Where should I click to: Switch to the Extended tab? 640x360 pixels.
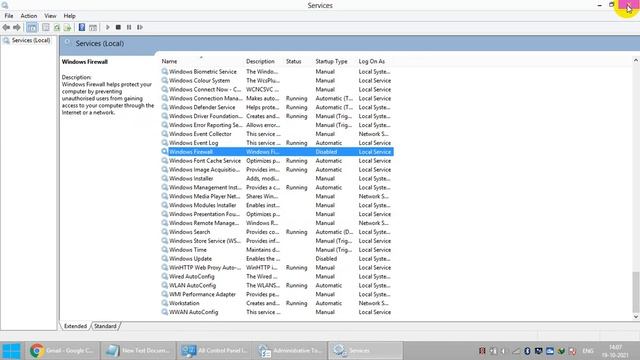[75, 326]
